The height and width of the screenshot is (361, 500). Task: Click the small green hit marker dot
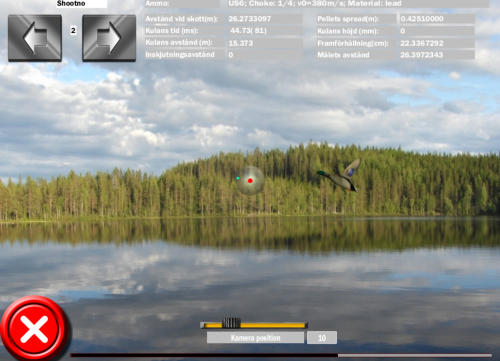tap(238, 178)
